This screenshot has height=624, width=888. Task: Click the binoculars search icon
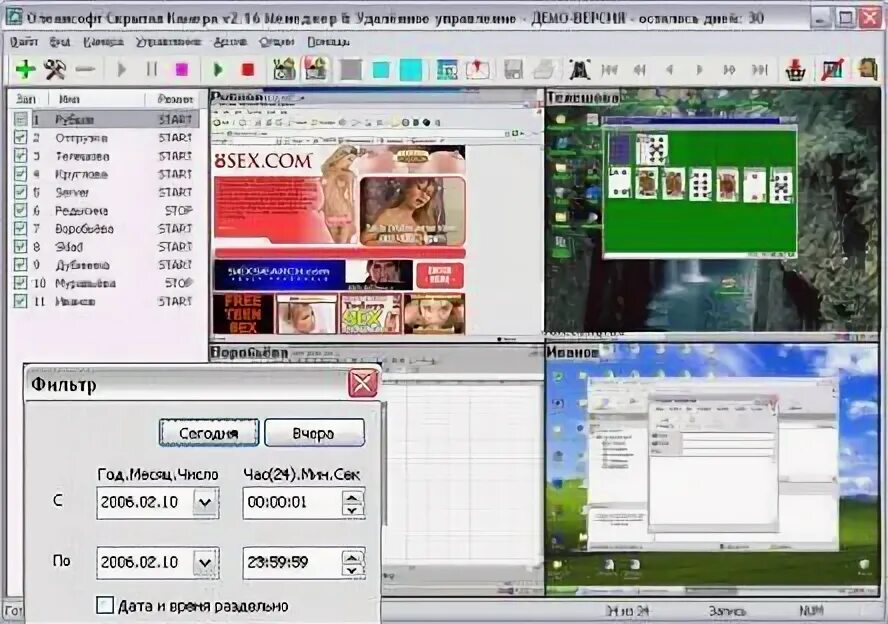[x=579, y=70]
